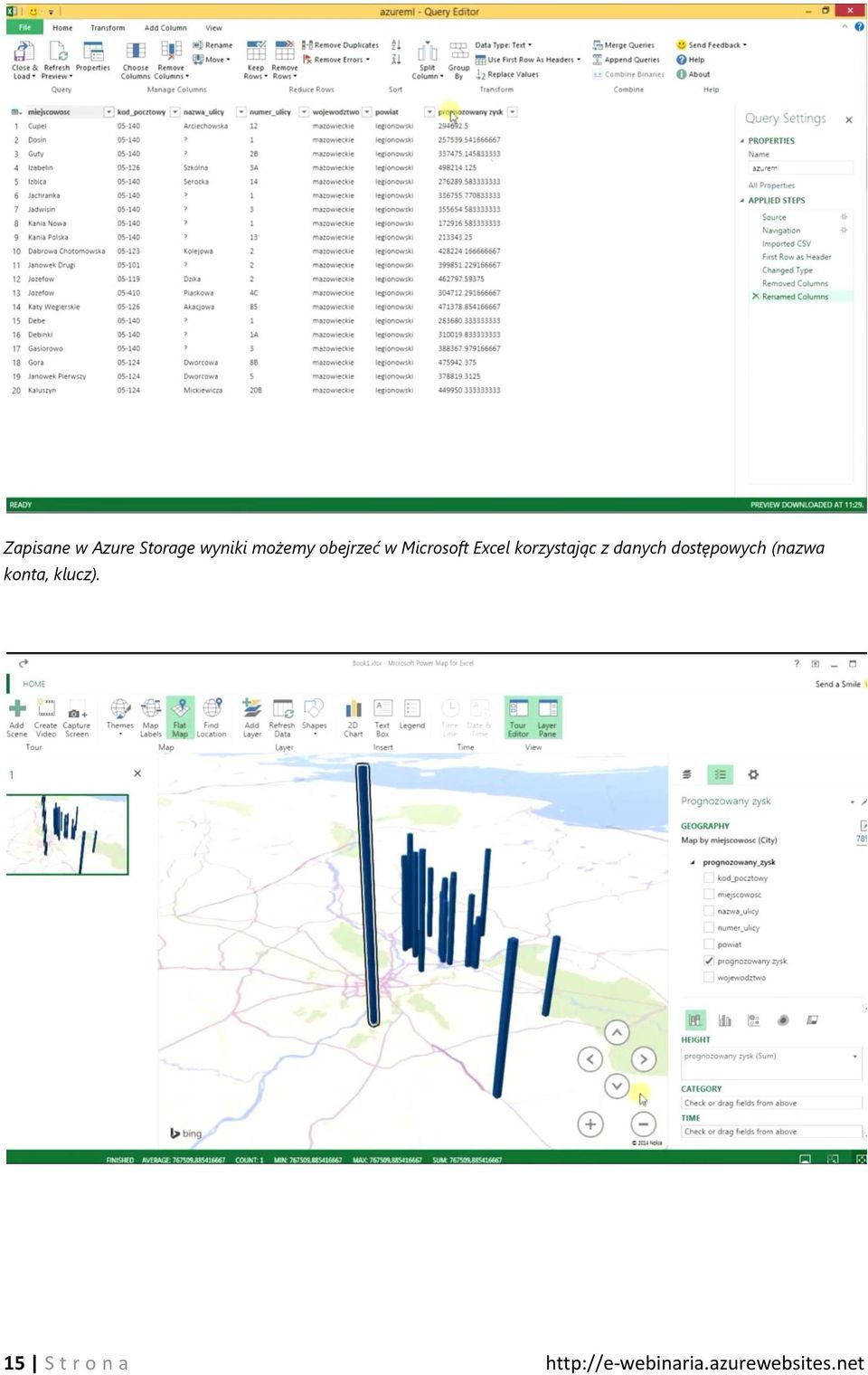Screen dimensions: 868x1375
Task: Insert a Text Box in Power Map
Action: point(382,718)
